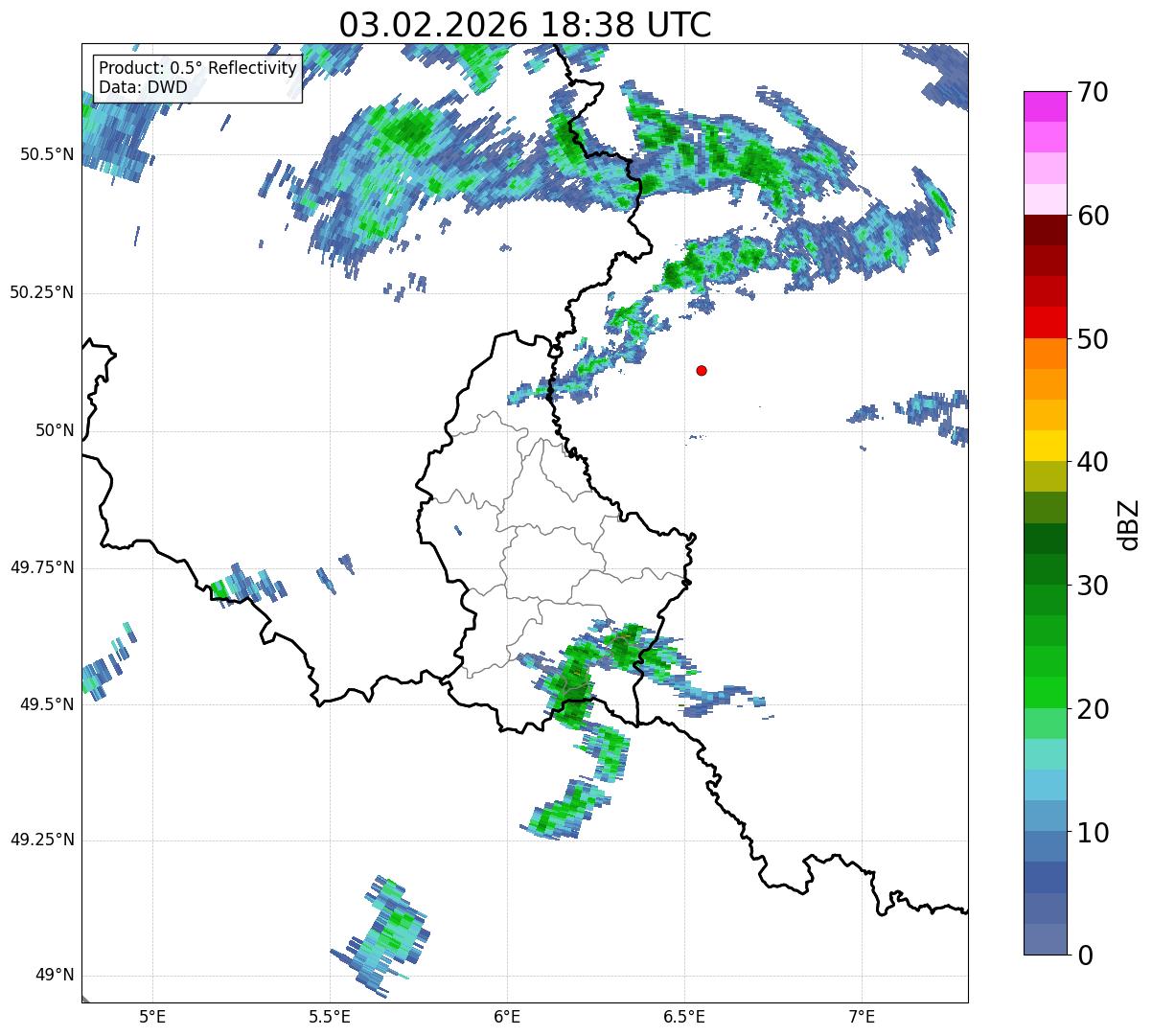Click the 6.5°E longitude label
Viewport: 1152px width, 1036px height.
[x=684, y=1016]
